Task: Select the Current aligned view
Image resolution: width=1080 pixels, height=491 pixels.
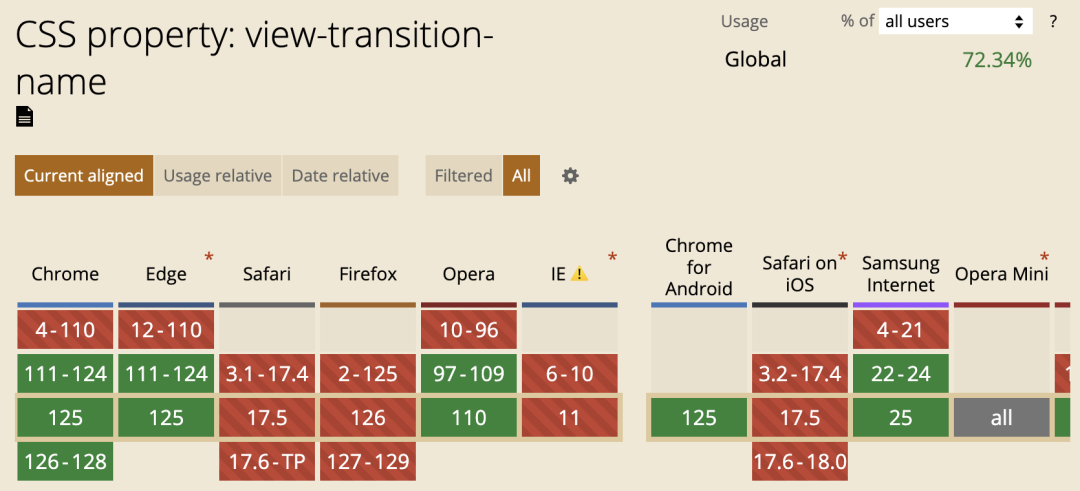Action: tap(84, 176)
